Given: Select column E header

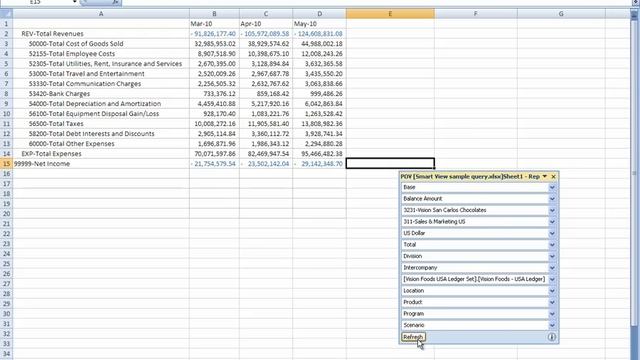Looking at the screenshot, I should [x=390, y=14].
